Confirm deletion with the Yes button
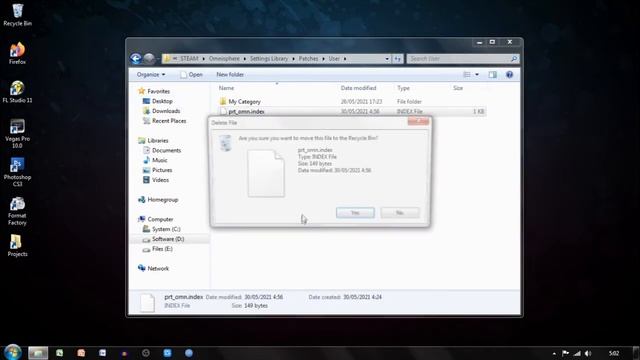 [355, 213]
